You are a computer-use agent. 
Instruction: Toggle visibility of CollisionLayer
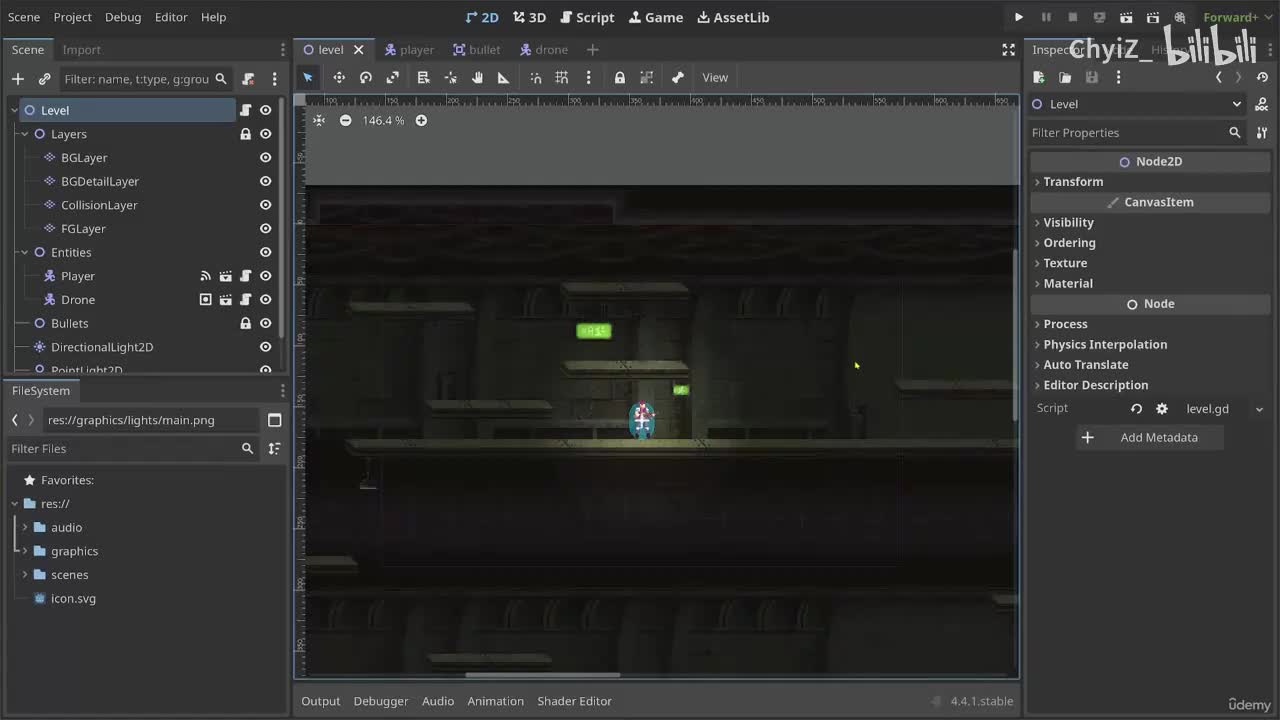point(266,205)
